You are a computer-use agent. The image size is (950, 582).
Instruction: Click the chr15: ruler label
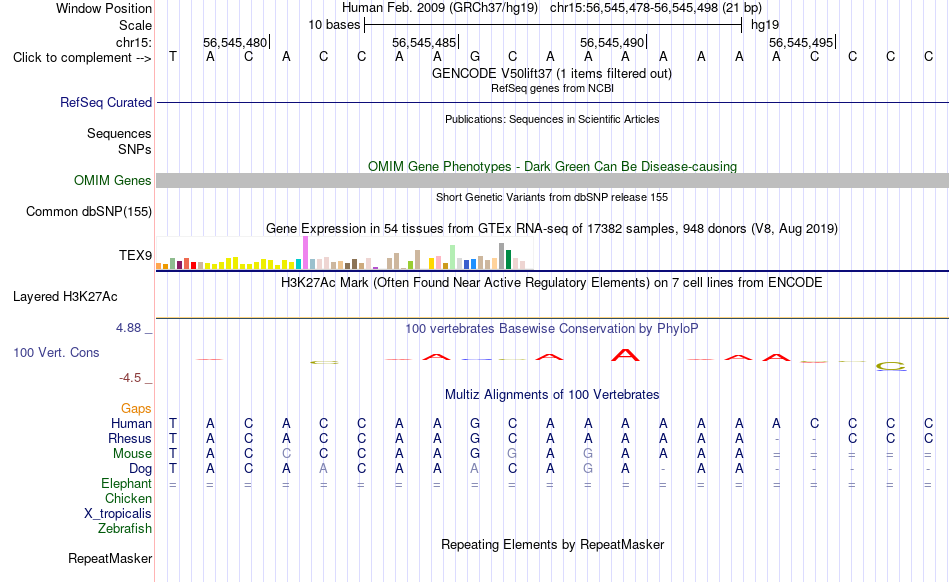tap(133, 42)
